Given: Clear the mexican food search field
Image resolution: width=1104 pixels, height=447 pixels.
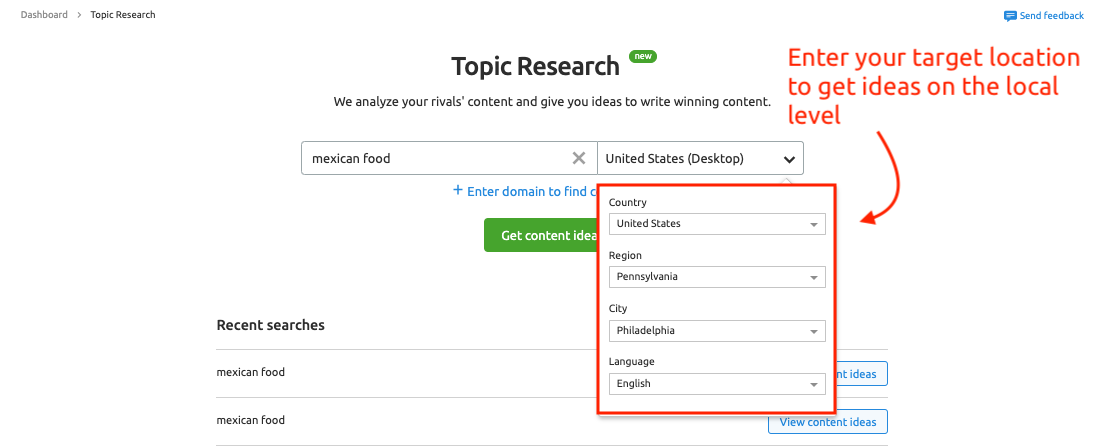Looking at the screenshot, I should (579, 158).
